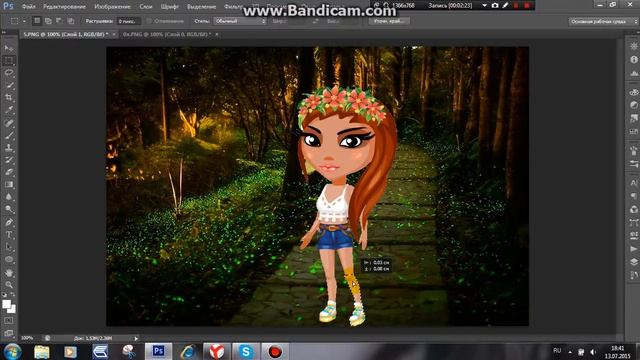640x360 pixels.
Task: Toggle the anti-alias Сглаживание checkbox
Action: [x=149, y=21]
